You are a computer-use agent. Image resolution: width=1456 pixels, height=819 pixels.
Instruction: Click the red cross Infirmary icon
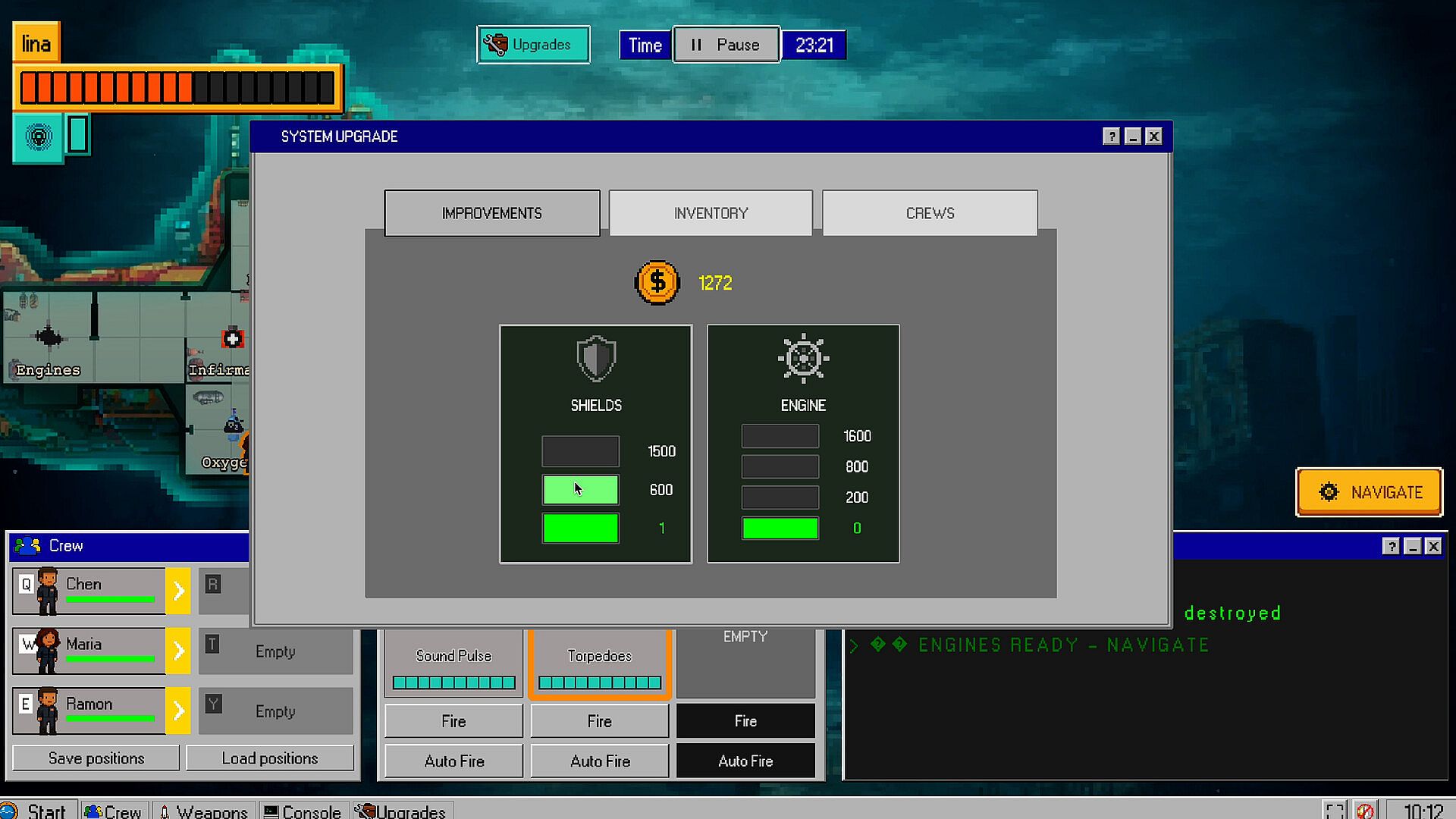(x=233, y=338)
